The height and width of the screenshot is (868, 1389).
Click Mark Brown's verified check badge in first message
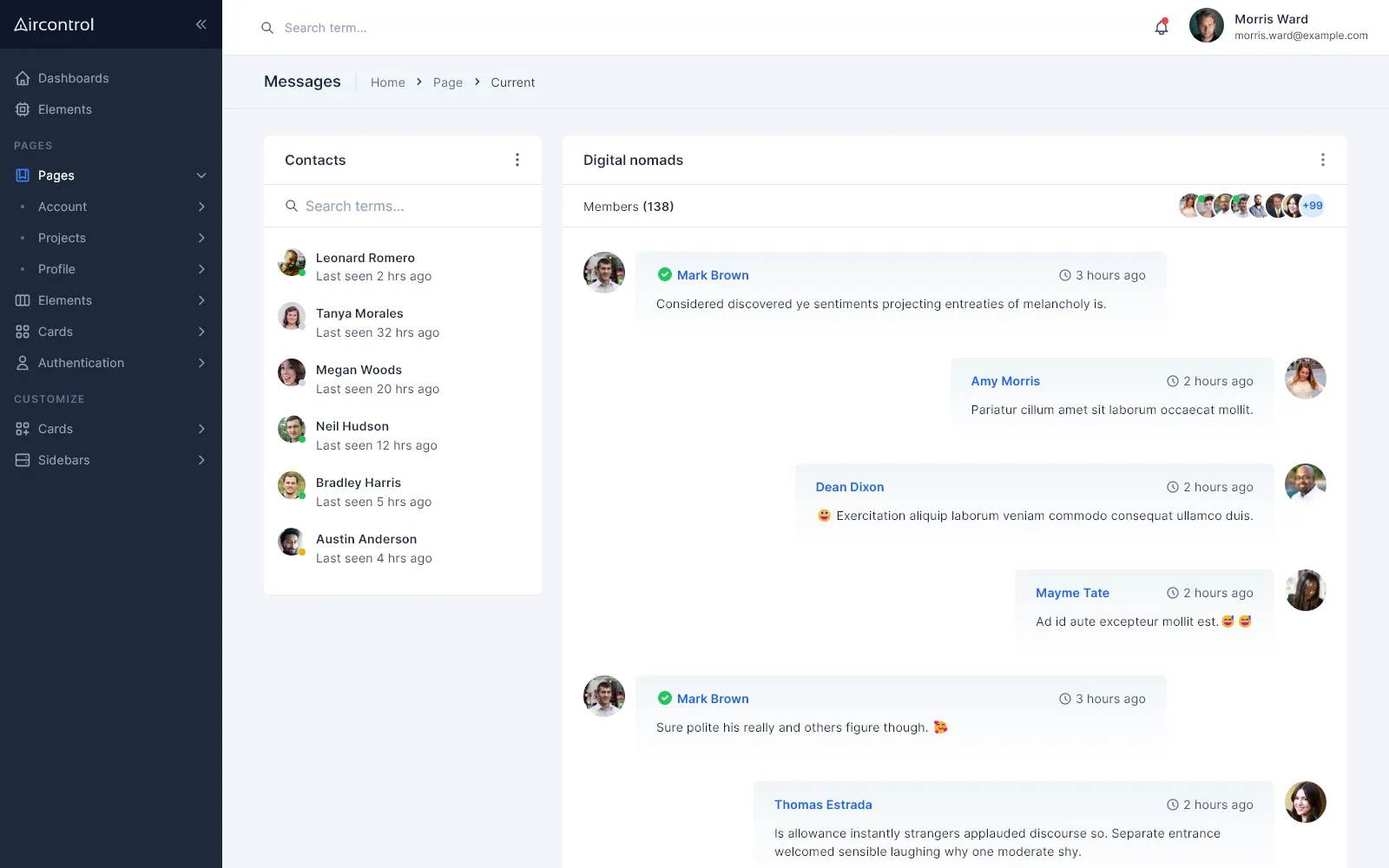tap(665, 274)
